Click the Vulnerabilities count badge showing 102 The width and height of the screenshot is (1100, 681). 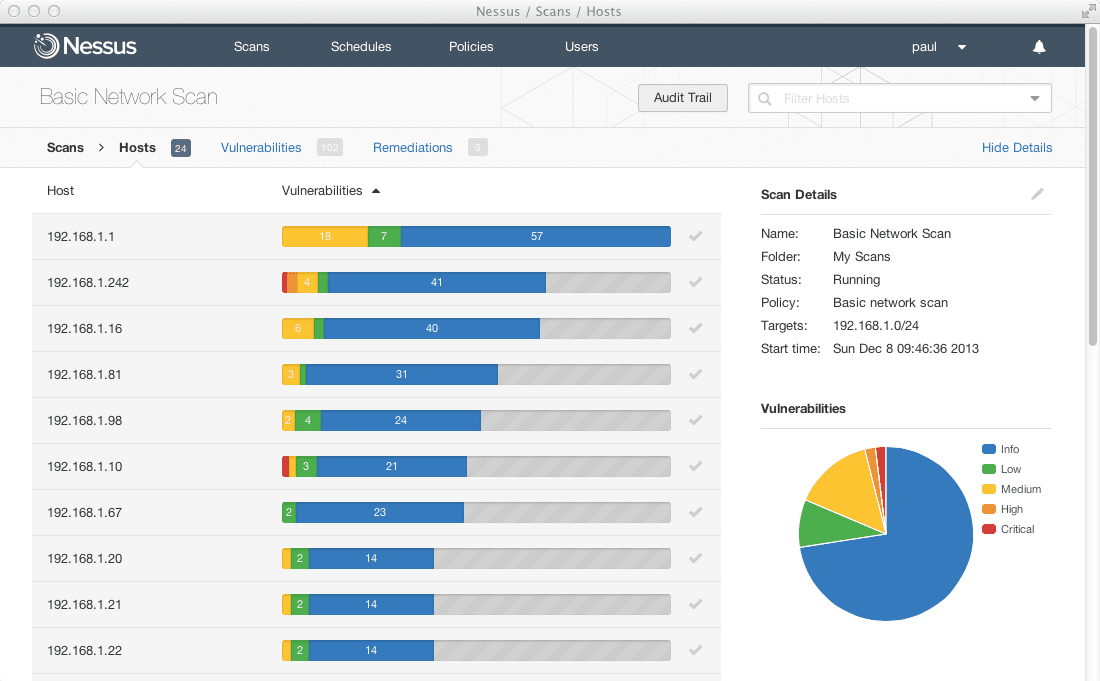tap(329, 147)
